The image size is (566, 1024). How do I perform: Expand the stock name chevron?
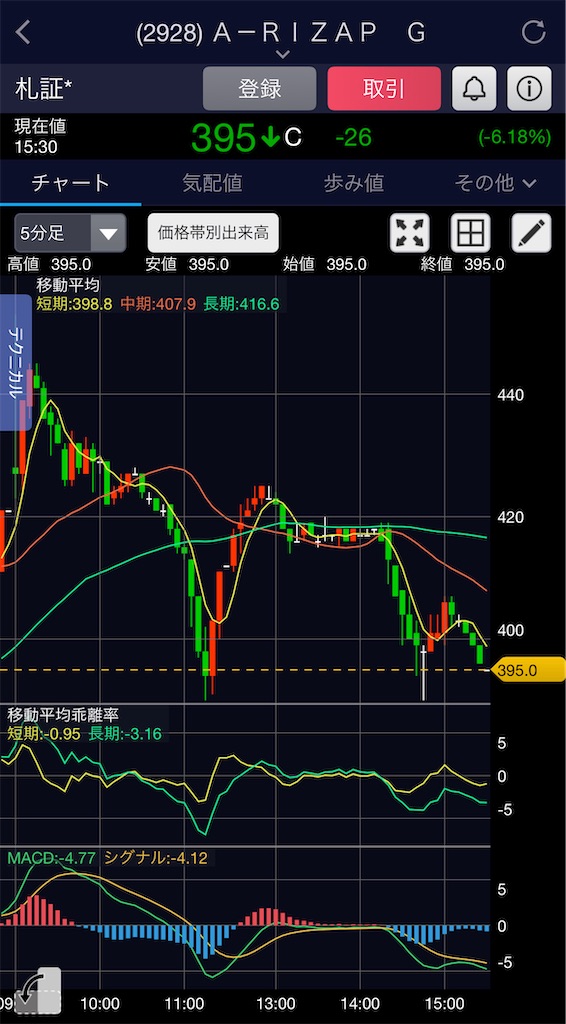283,54
